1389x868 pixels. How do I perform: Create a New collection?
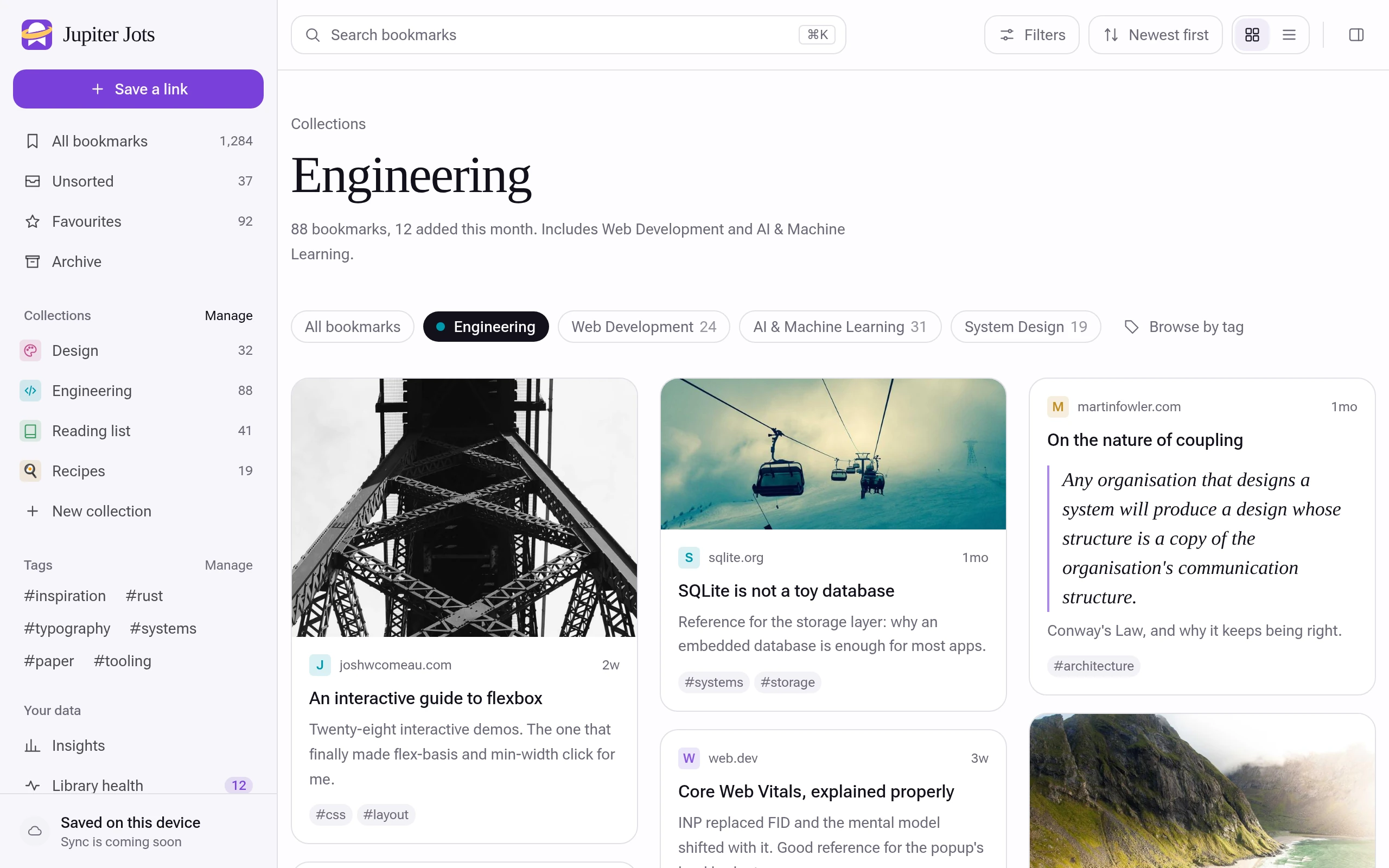[138, 511]
